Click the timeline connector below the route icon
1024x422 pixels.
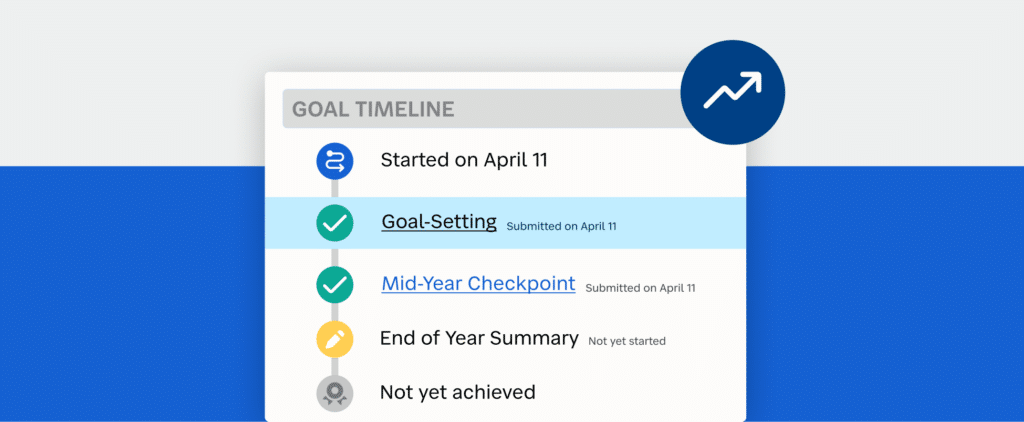coord(335,188)
